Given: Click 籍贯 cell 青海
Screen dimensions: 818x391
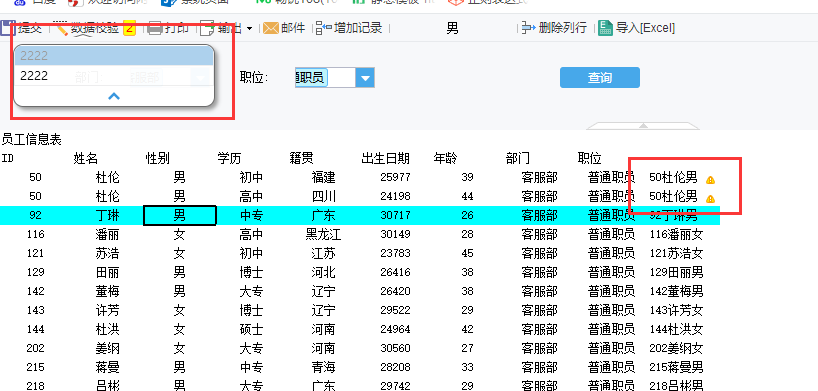Looking at the screenshot, I should point(323,368).
